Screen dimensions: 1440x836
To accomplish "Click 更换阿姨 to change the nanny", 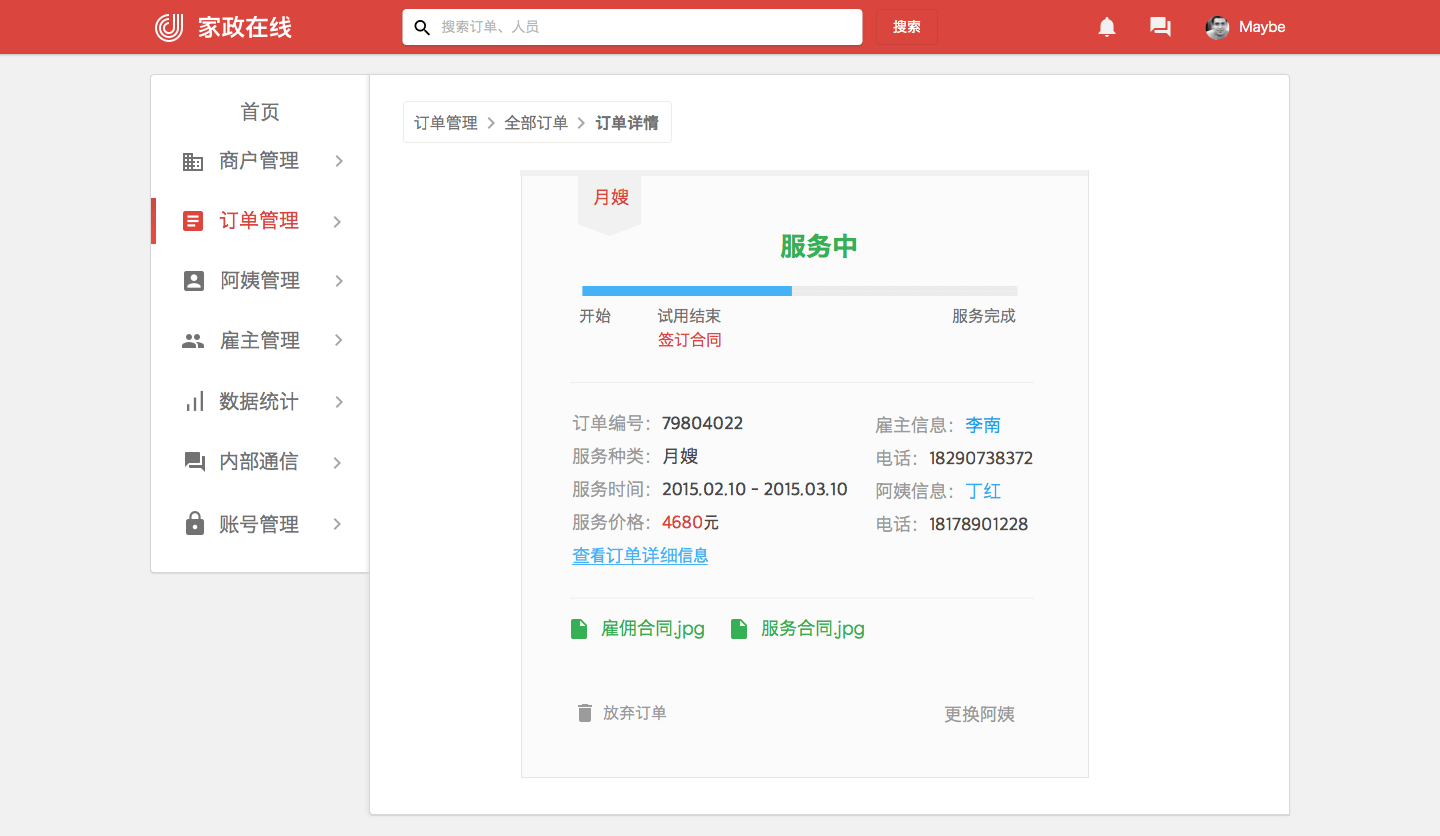I will click(979, 714).
